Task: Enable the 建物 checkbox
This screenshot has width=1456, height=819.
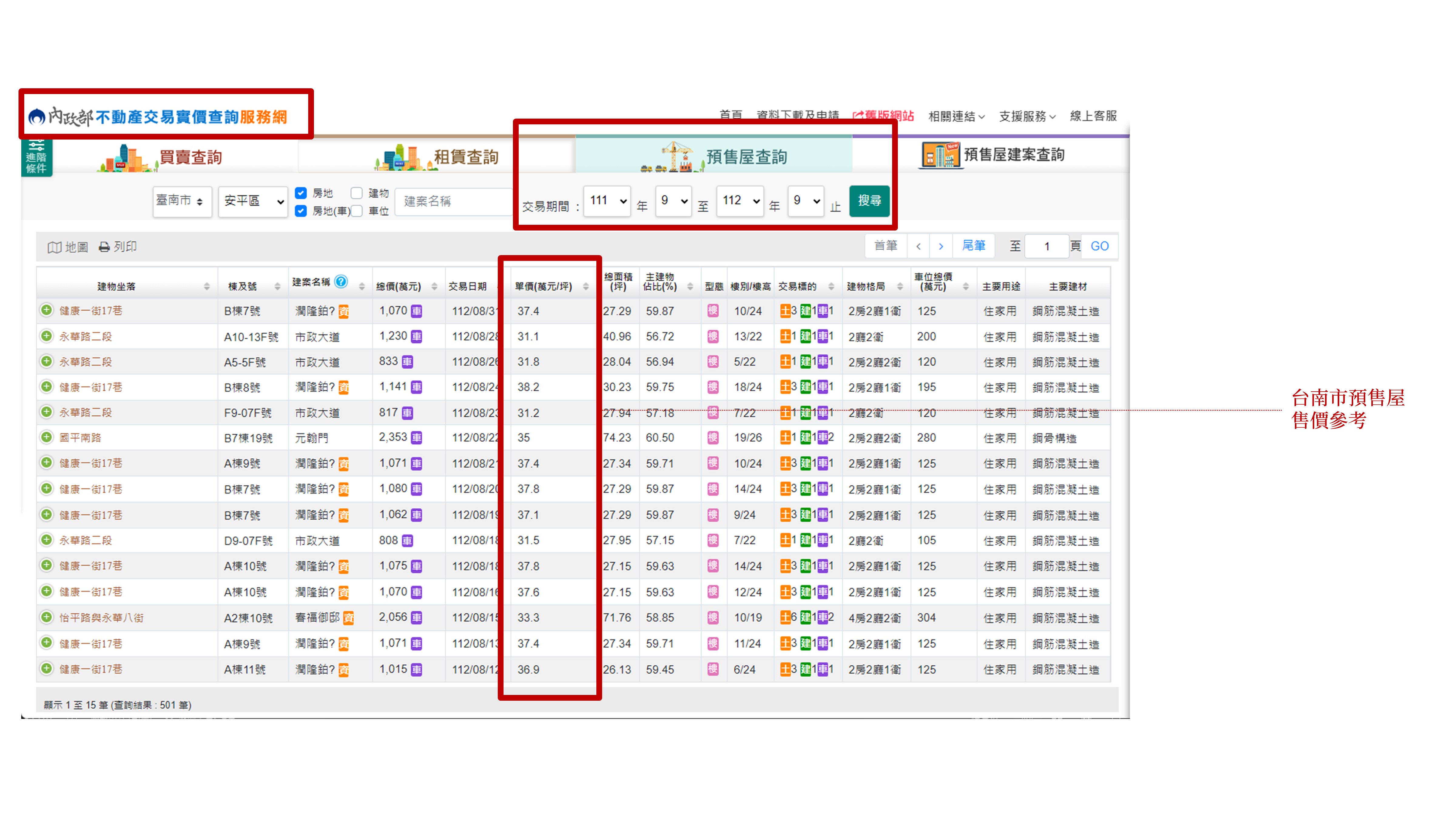Action: tap(357, 193)
